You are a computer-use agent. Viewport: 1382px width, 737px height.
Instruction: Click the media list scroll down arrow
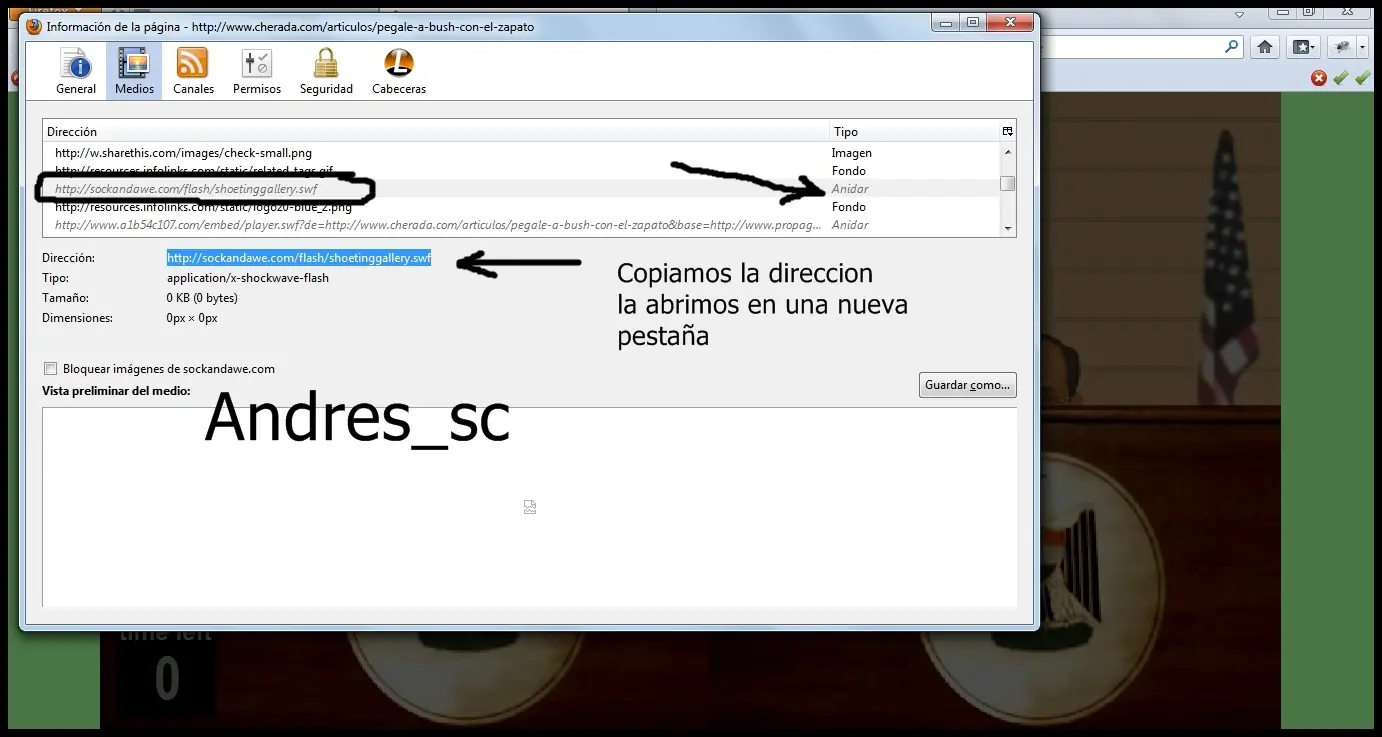tap(1008, 228)
